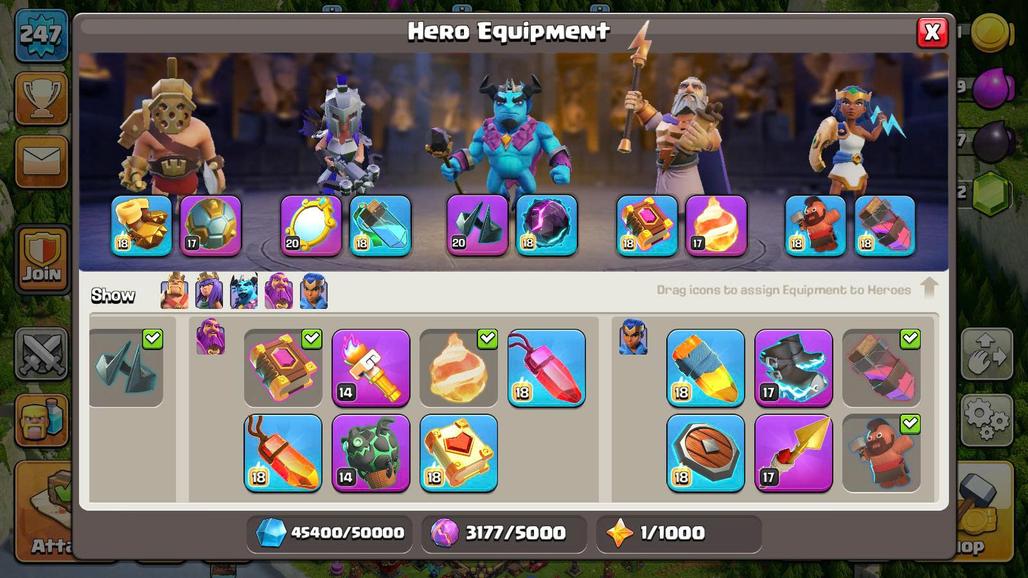Select the Healing Tome red heart book

click(459, 453)
